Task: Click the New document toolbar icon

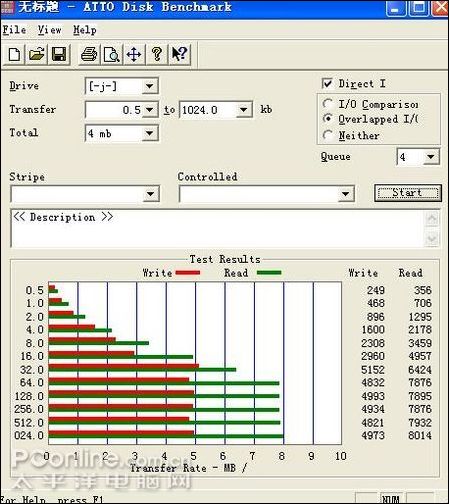Action: pyautogui.click(x=14, y=54)
